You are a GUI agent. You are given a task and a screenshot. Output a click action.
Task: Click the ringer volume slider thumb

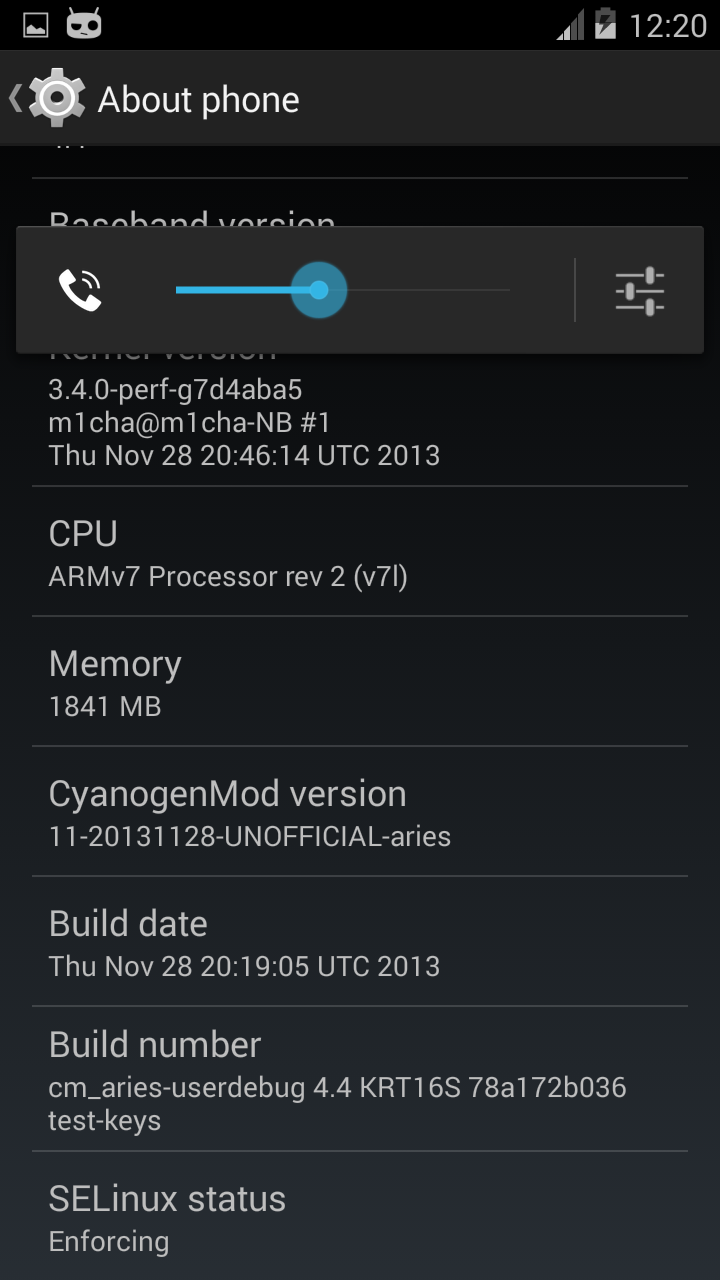pyautogui.click(x=319, y=290)
